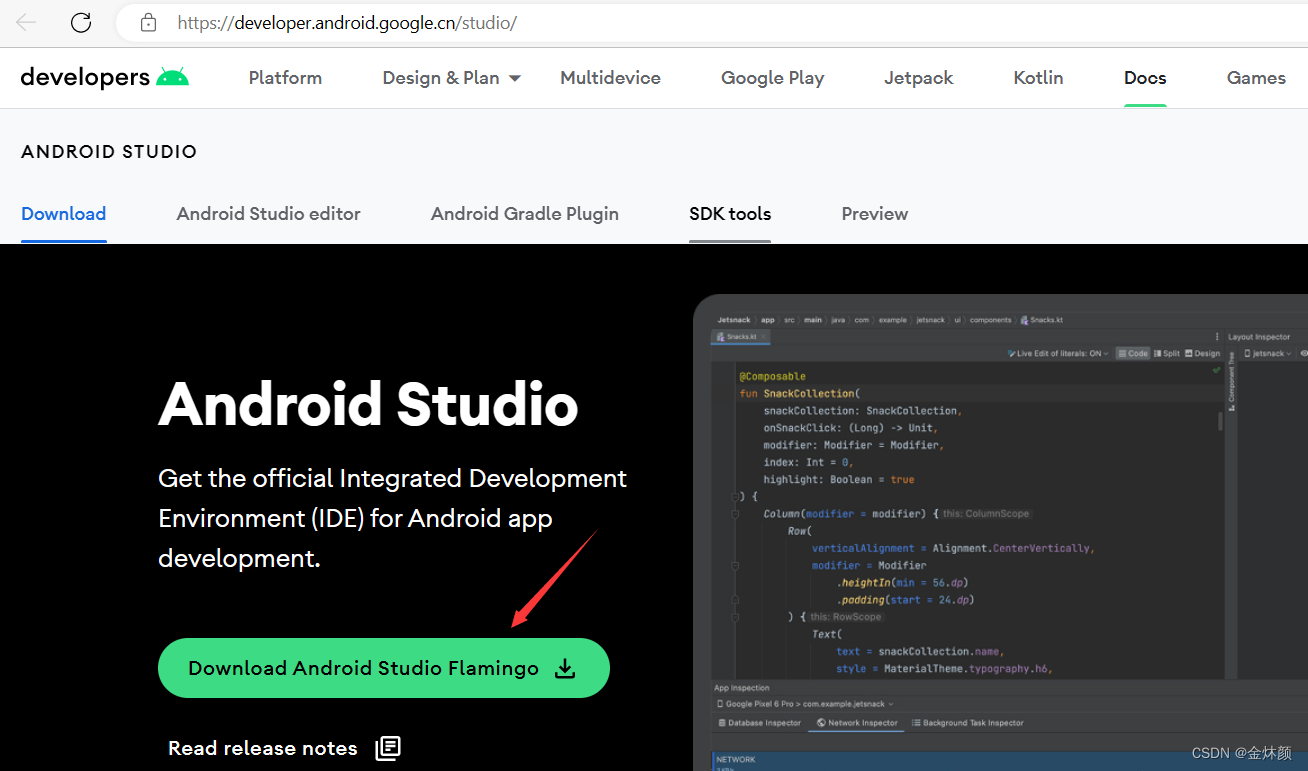Click the App Inspection panel title
Screen dimensions: 1308x771
coord(742,688)
